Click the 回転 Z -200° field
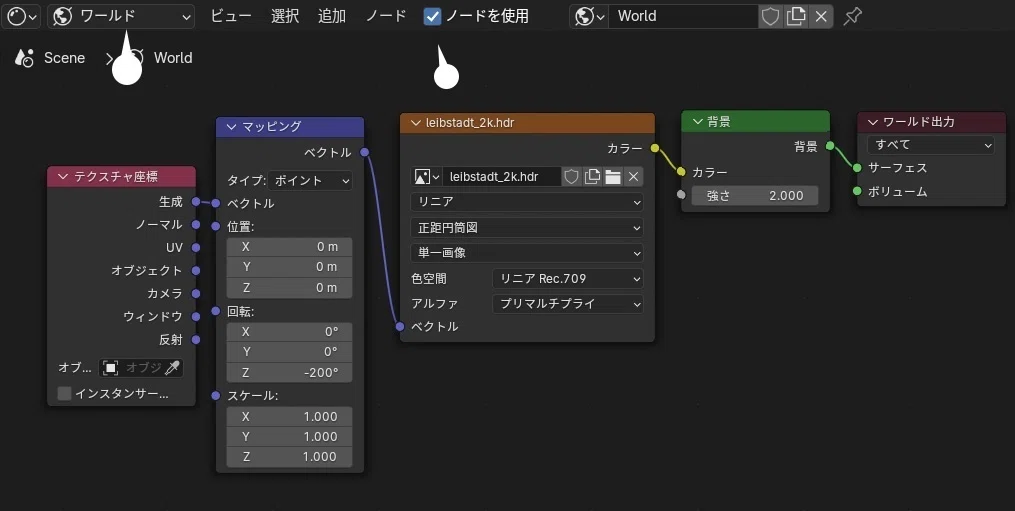 tap(289, 372)
